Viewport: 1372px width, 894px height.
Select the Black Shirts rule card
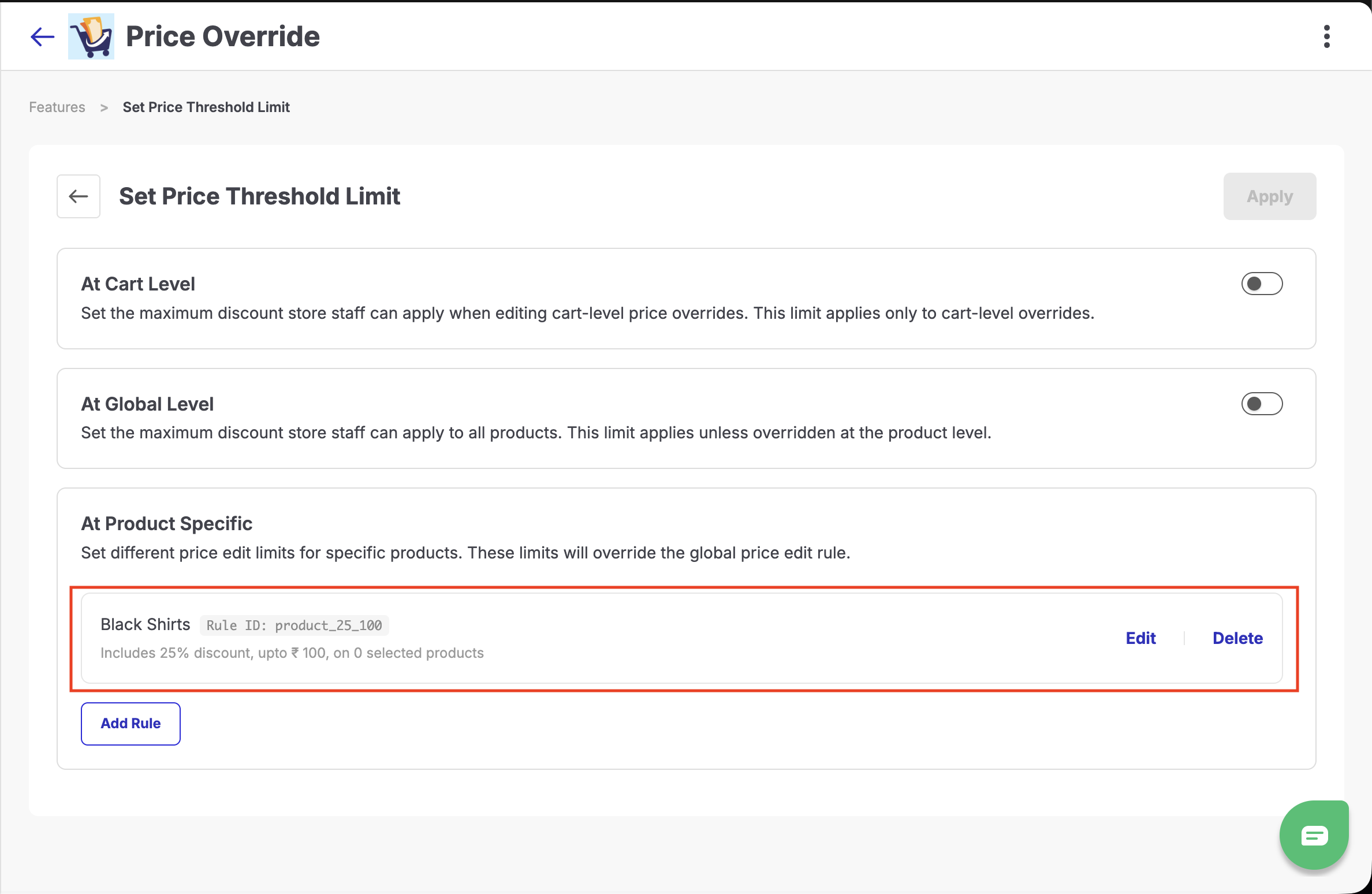(x=682, y=638)
